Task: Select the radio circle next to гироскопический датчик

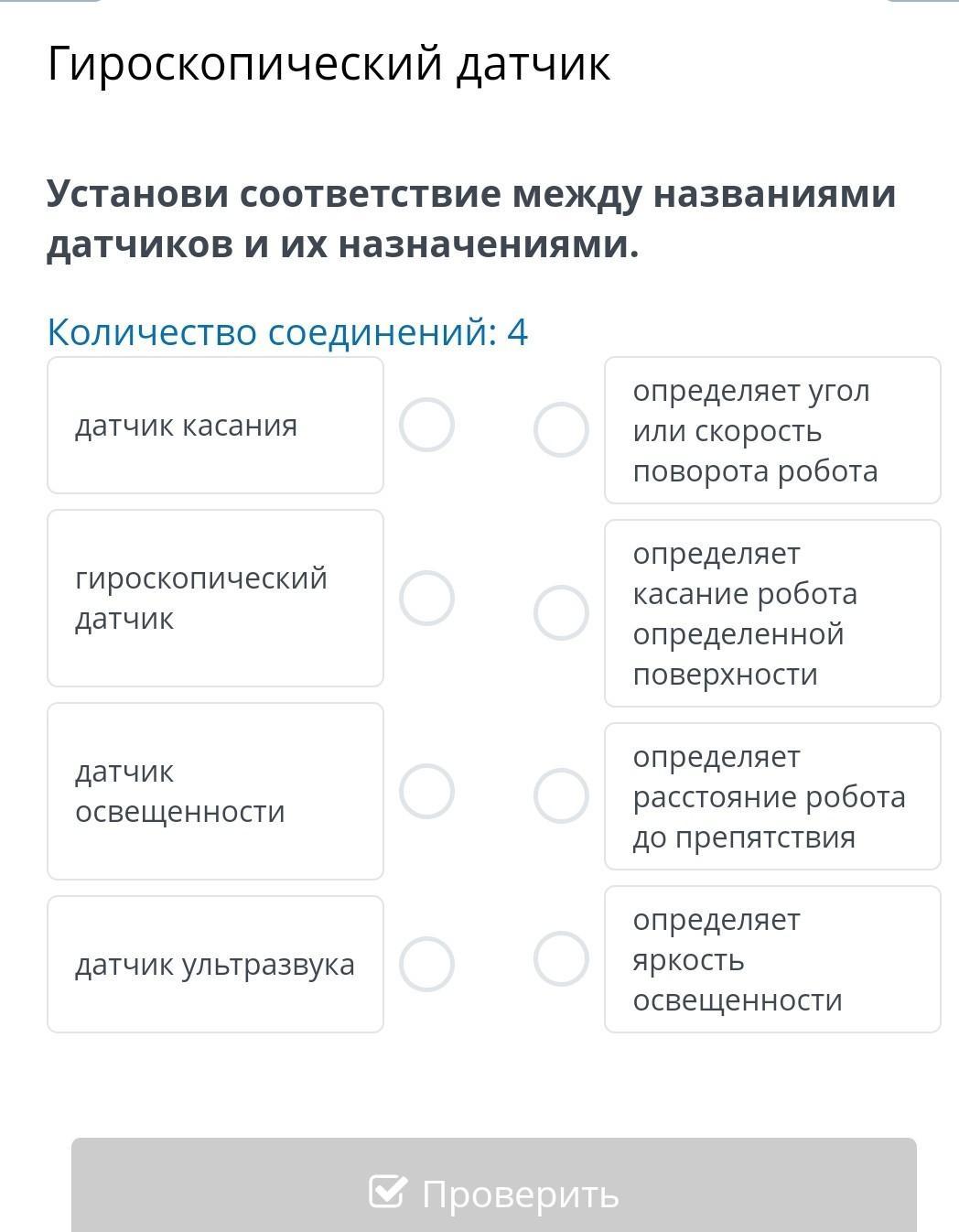Action: coord(426,599)
